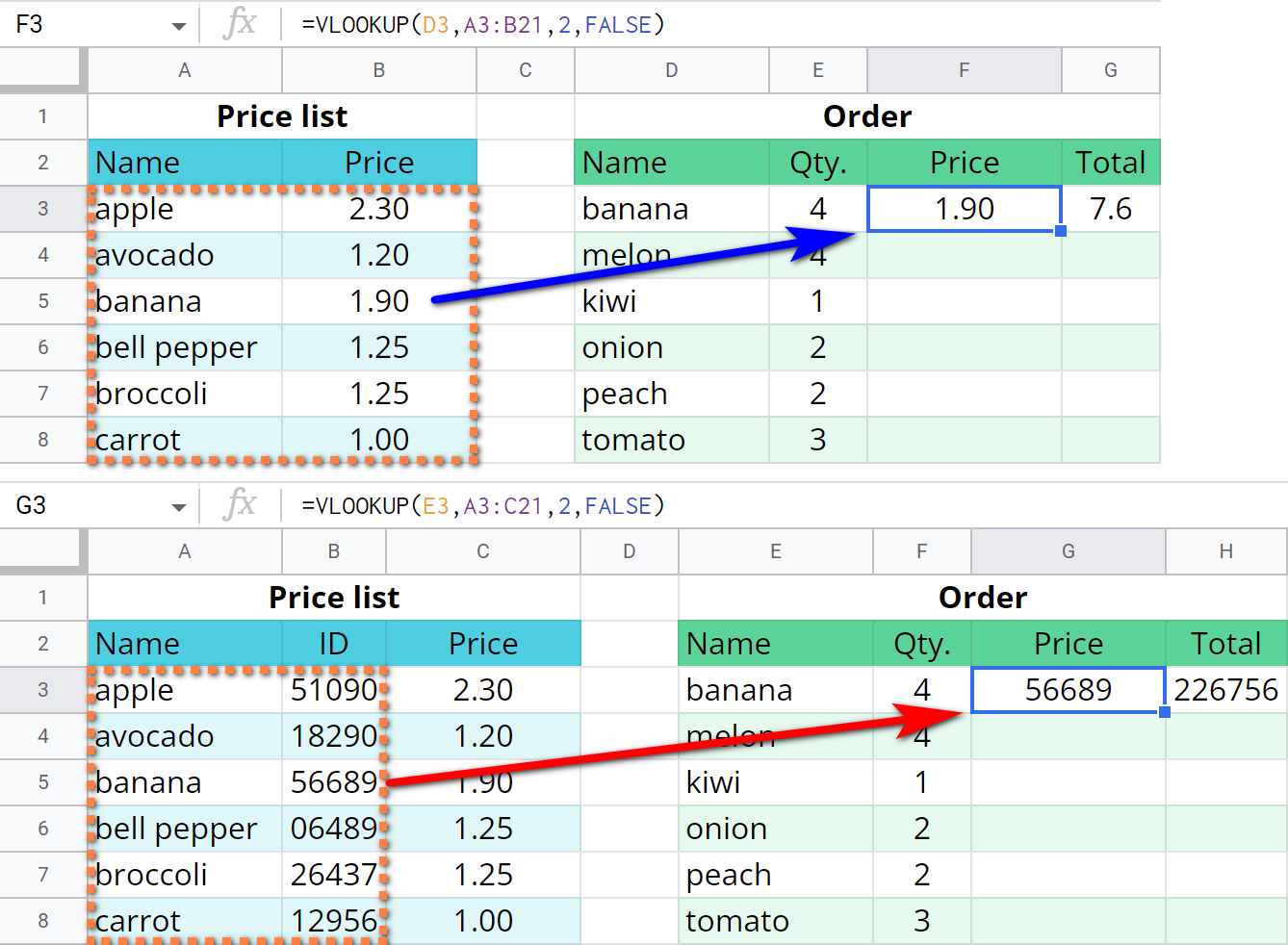Open the Name Box dropdown showing G3
The width and height of the screenshot is (1288, 945).
178,504
